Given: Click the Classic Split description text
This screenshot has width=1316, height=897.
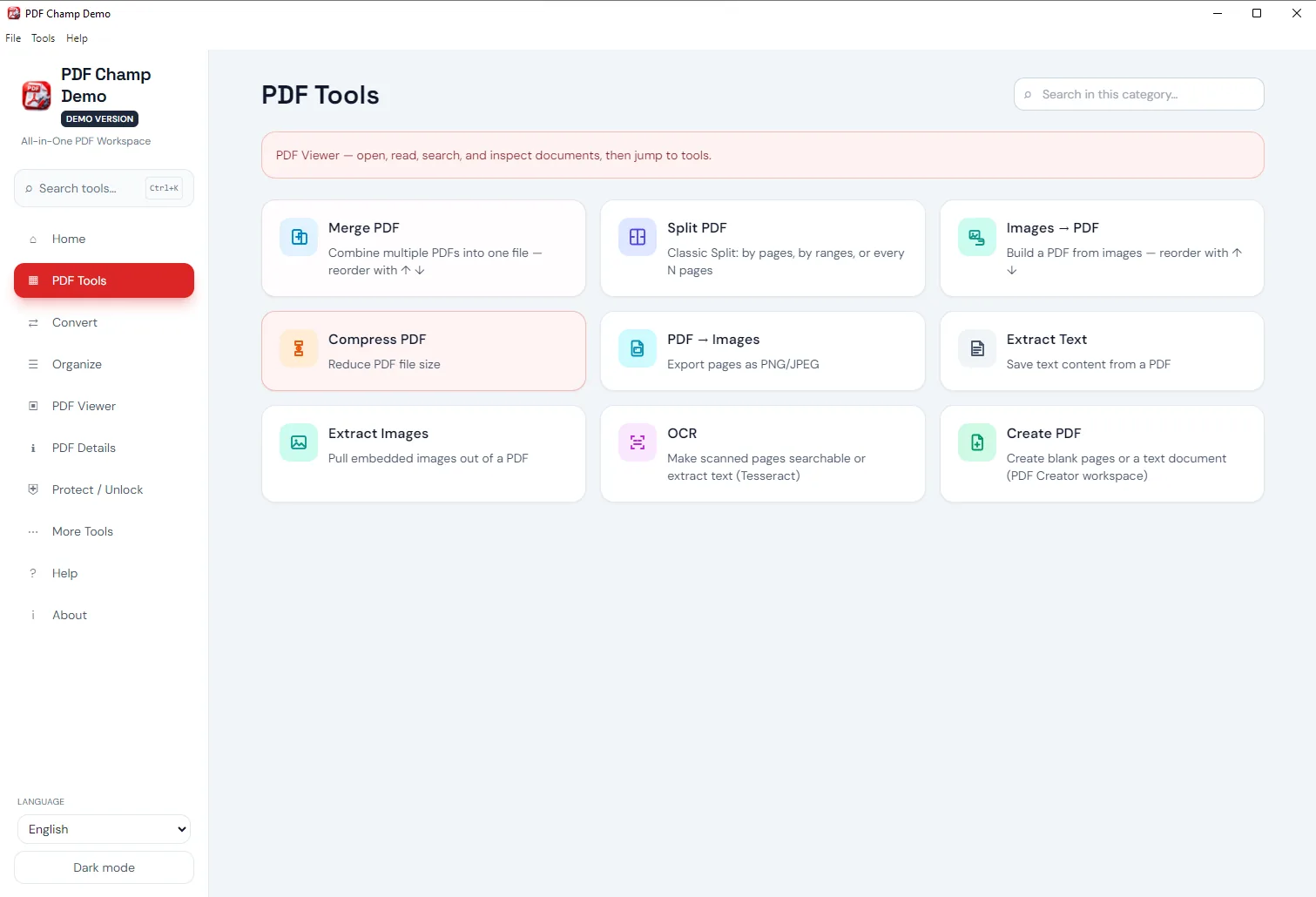Looking at the screenshot, I should [786, 261].
